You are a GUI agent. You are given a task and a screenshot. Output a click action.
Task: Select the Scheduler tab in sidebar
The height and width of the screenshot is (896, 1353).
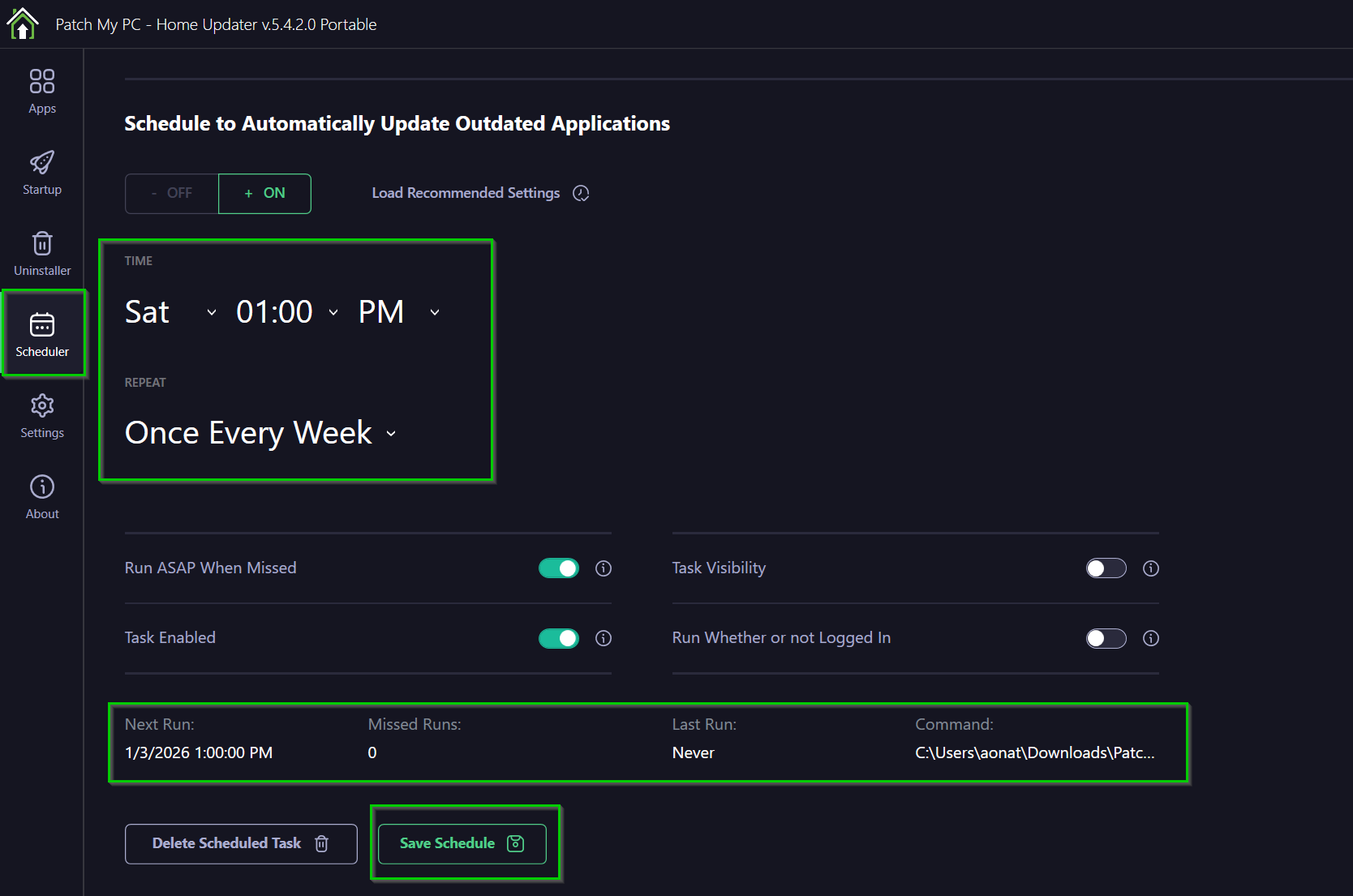click(x=42, y=334)
